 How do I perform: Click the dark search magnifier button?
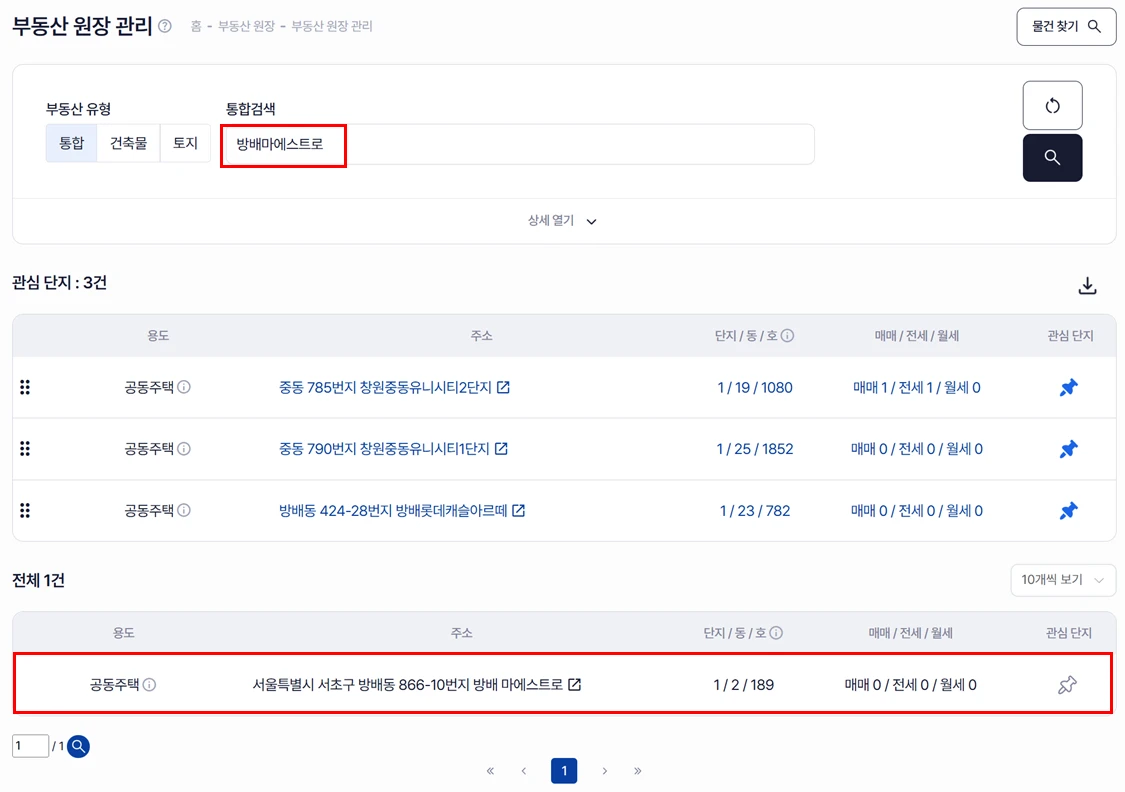(x=1052, y=158)
